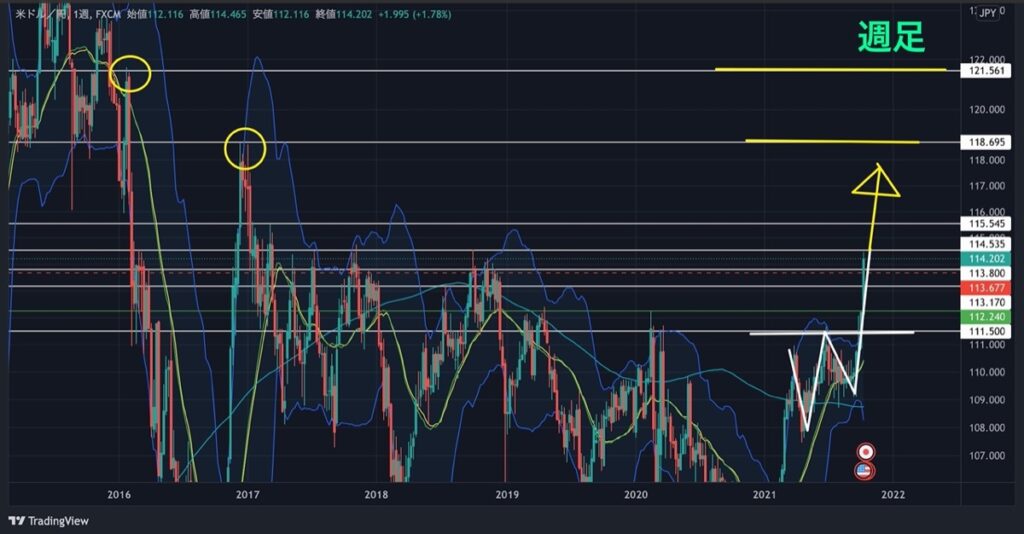
Task: Select the 113.170 price label
Action: [x=986, y=302]
